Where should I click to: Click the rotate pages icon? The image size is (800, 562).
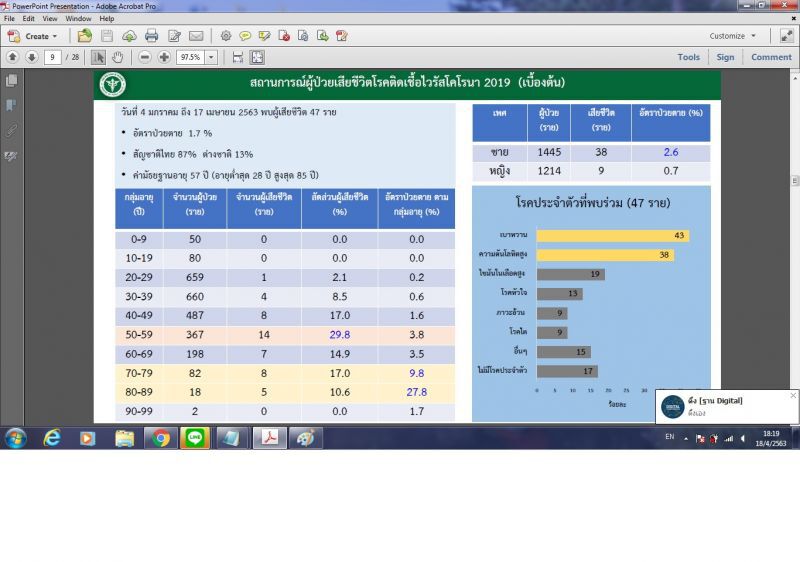303,36
